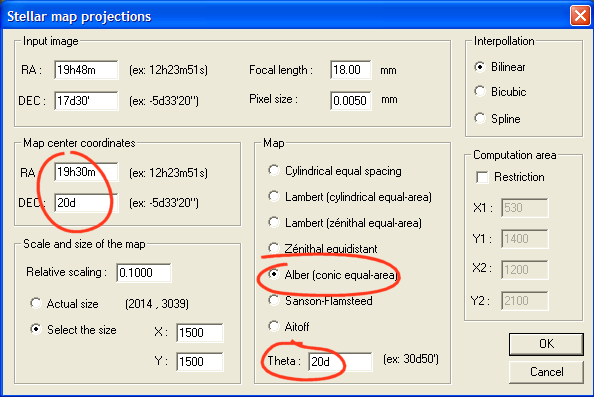Image resolution: width=594 pixels, height=397 pixels.
Task: Click the Relative scaling field
Action: pyautogui.click(x=144, y=272)
